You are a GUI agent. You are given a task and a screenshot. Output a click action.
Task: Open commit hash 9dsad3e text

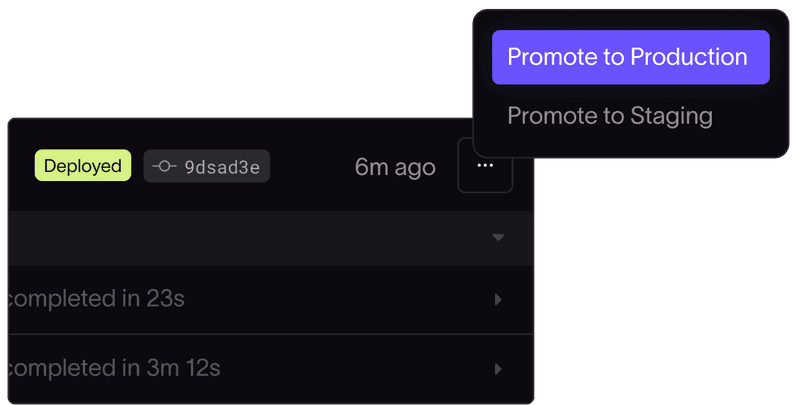221,167
